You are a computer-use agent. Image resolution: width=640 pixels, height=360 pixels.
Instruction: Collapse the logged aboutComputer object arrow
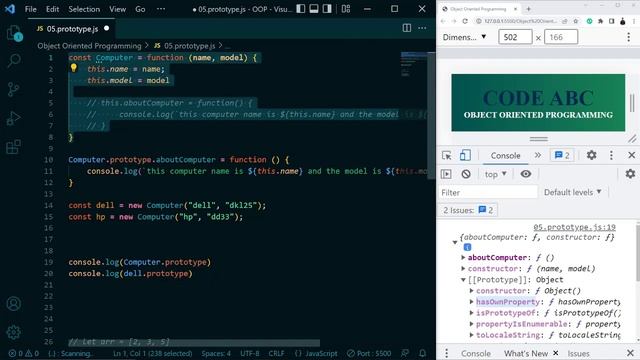(x=455, y=242)
